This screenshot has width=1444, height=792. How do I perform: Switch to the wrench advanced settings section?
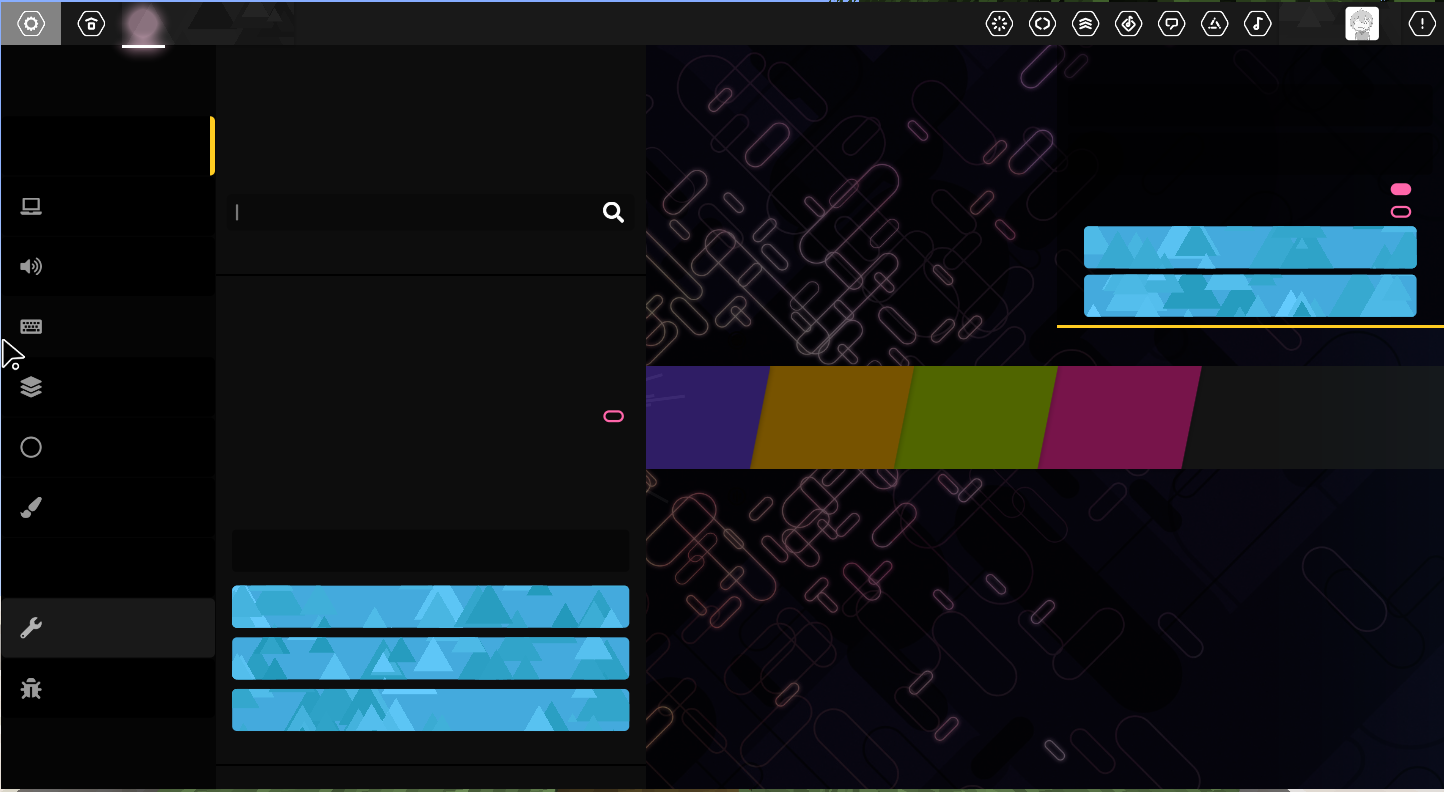31,628
